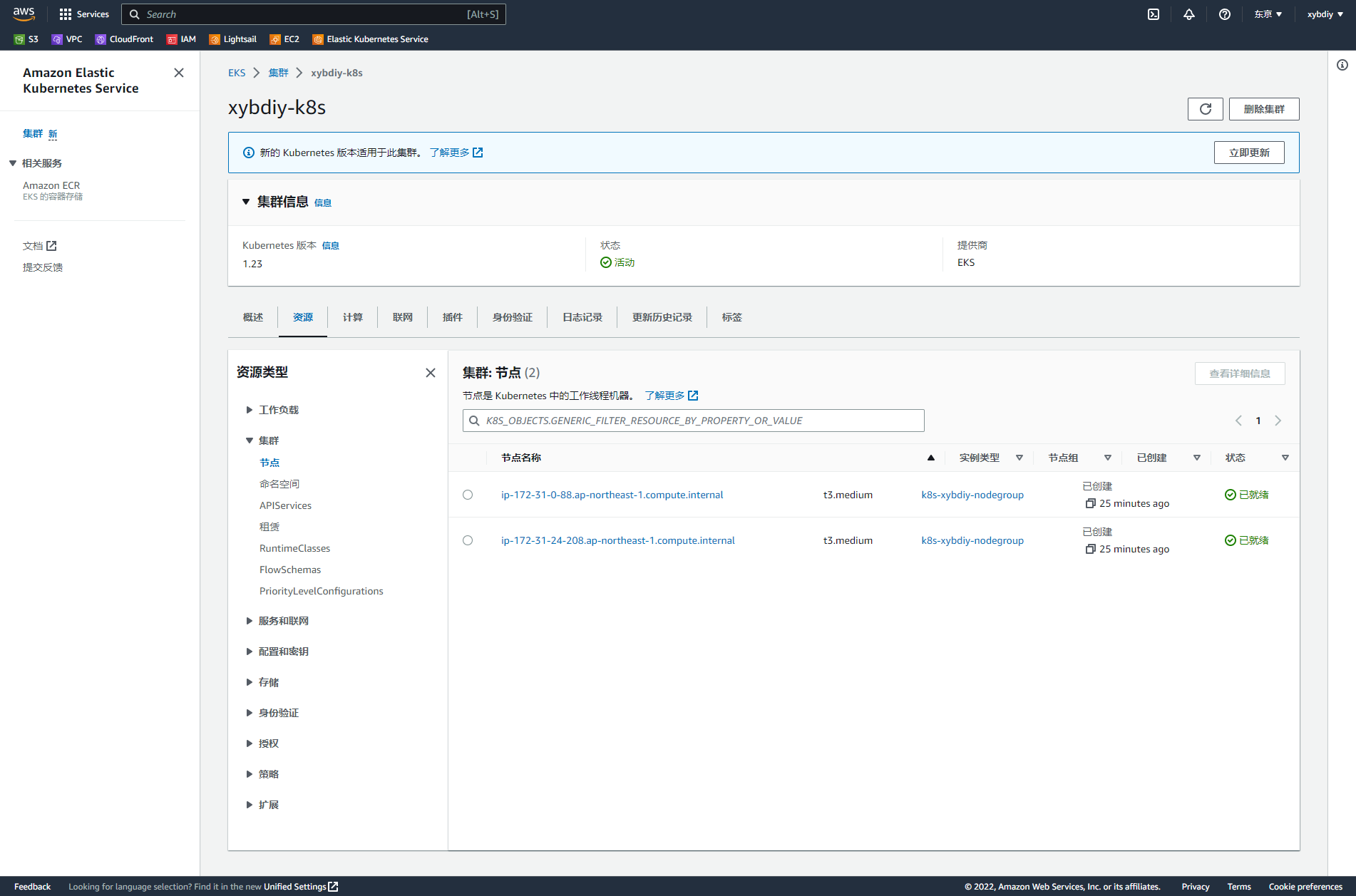
Task: Open VPC shortcut in favorites bar
Action: (67, 39)
